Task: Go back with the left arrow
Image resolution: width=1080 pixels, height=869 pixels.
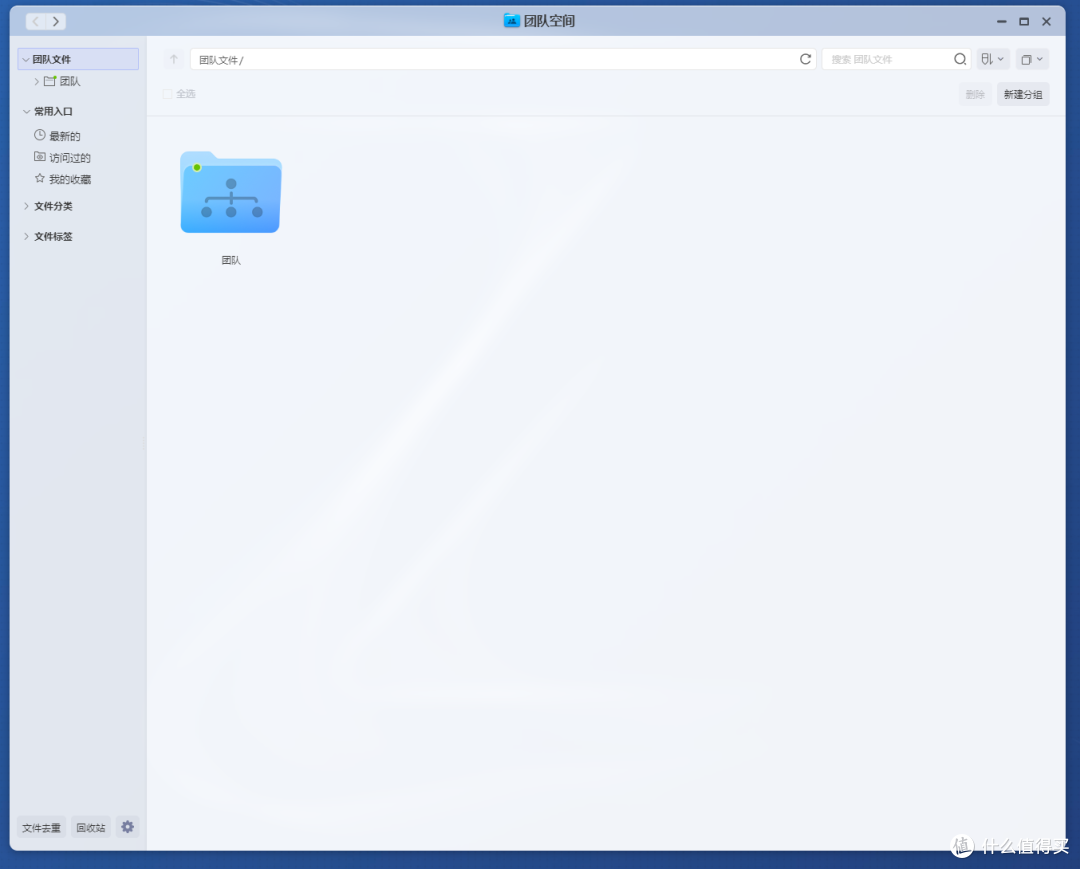Action: pos(36,21)
